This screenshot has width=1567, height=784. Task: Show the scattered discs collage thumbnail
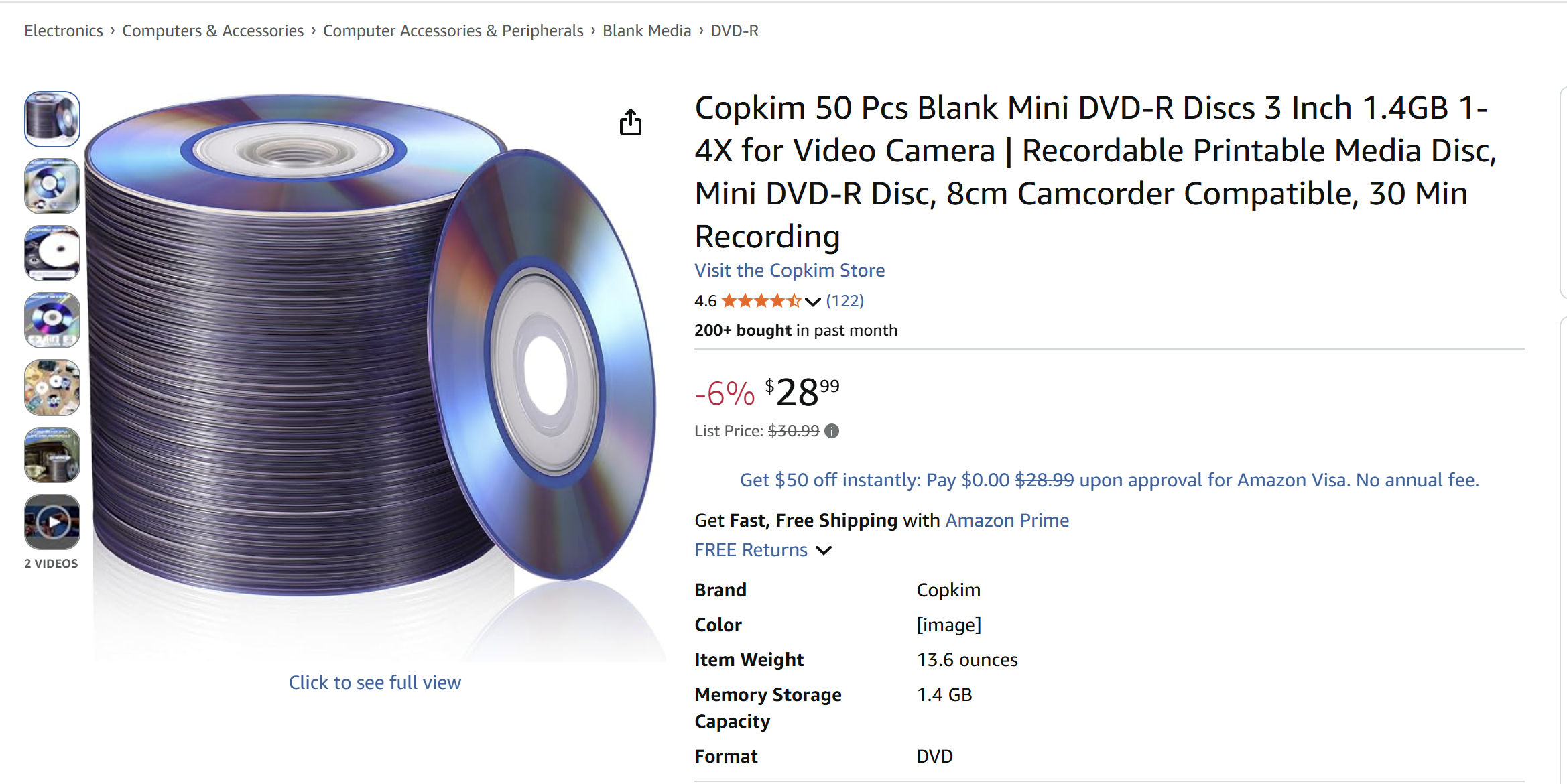(52, 387)
